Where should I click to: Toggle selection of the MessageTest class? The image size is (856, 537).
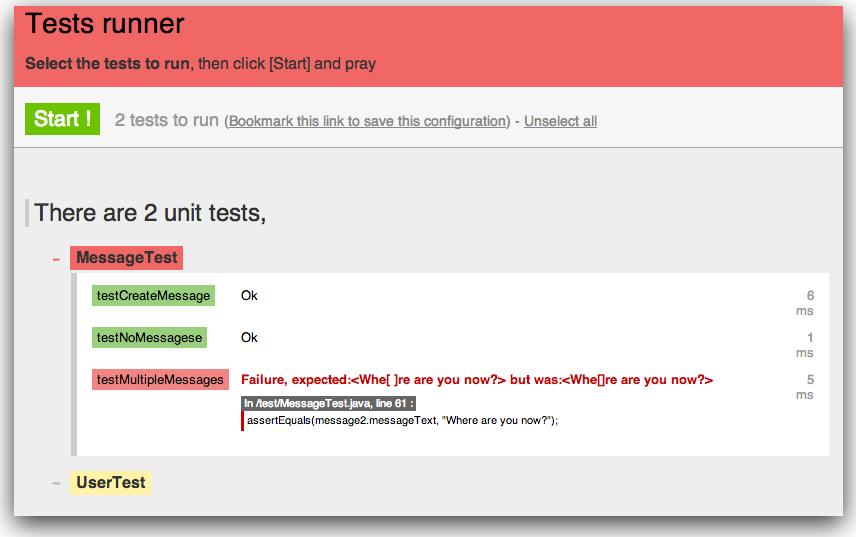click(x=126, y=258)
